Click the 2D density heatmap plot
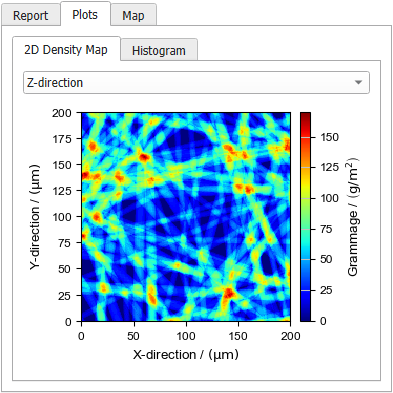The width and height of the screenshot is (393, 393). (x=186, y=217)
